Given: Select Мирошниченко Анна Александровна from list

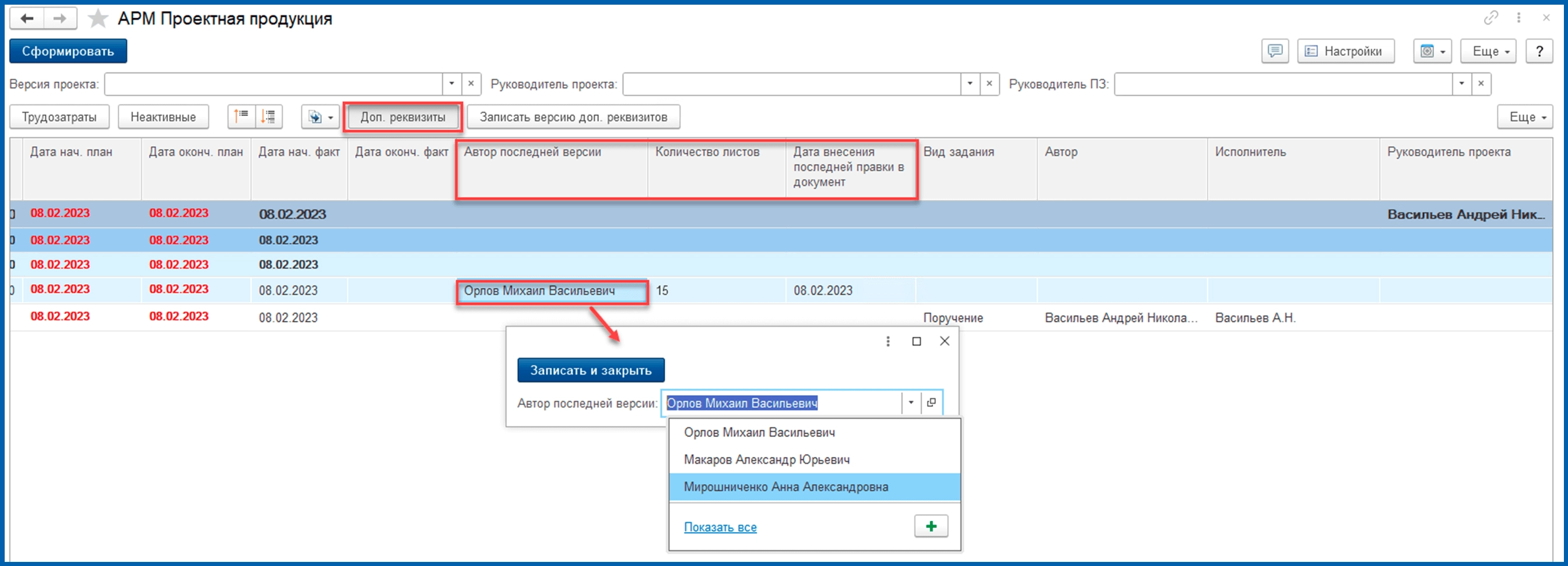Looking at the screenshot, I should point(785,487).
